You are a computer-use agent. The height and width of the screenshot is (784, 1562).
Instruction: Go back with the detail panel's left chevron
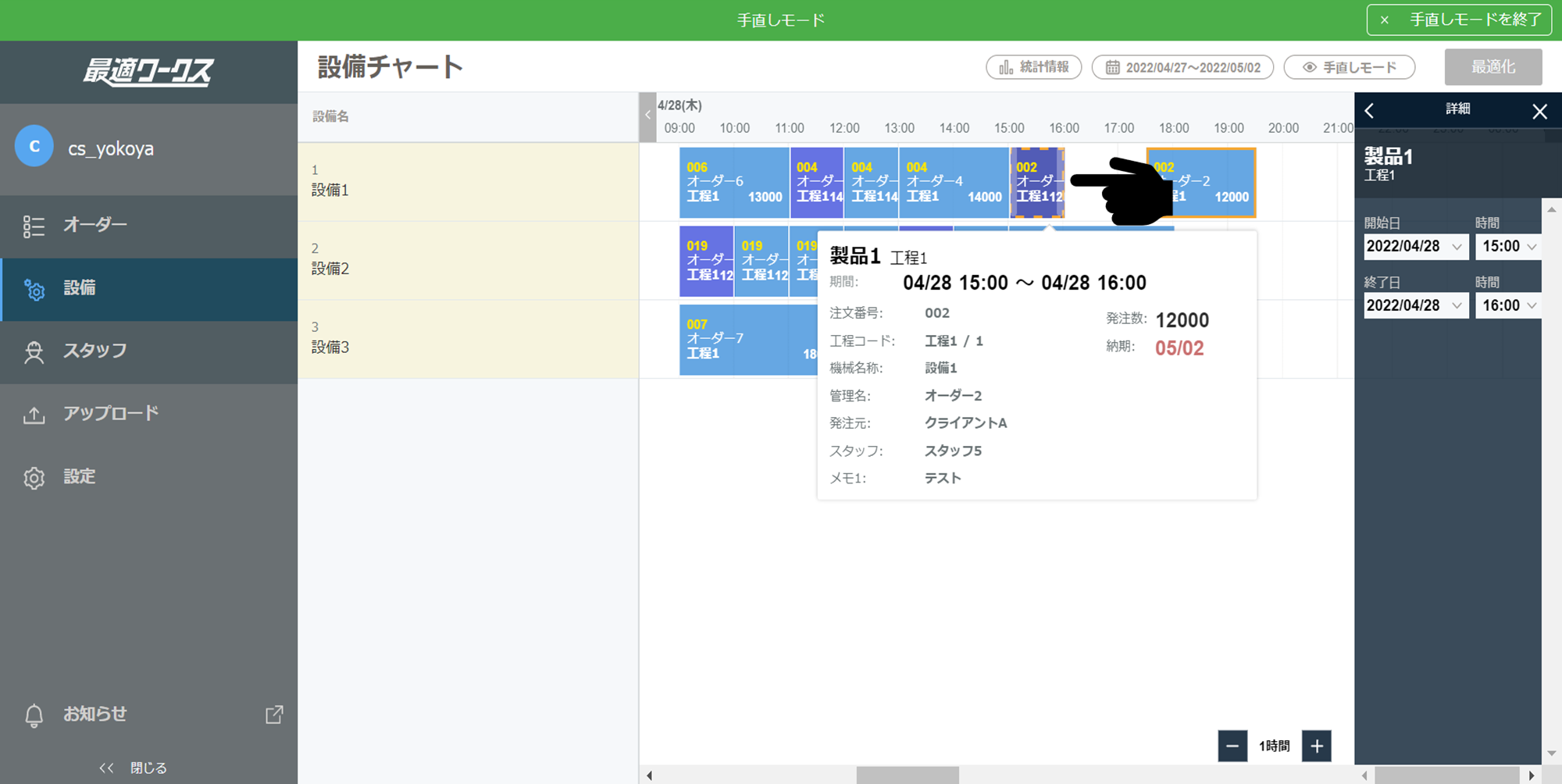pyautogui.click(x=1370, y=111)
